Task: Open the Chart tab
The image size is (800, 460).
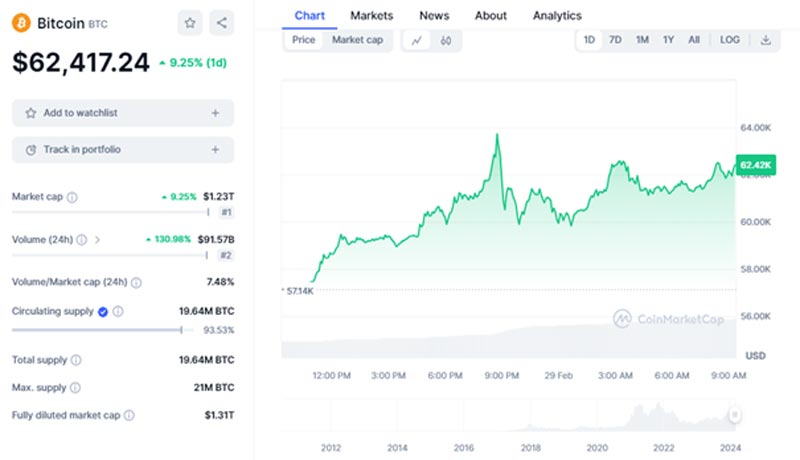Action: pyautogui.click(x=310, y=16)
